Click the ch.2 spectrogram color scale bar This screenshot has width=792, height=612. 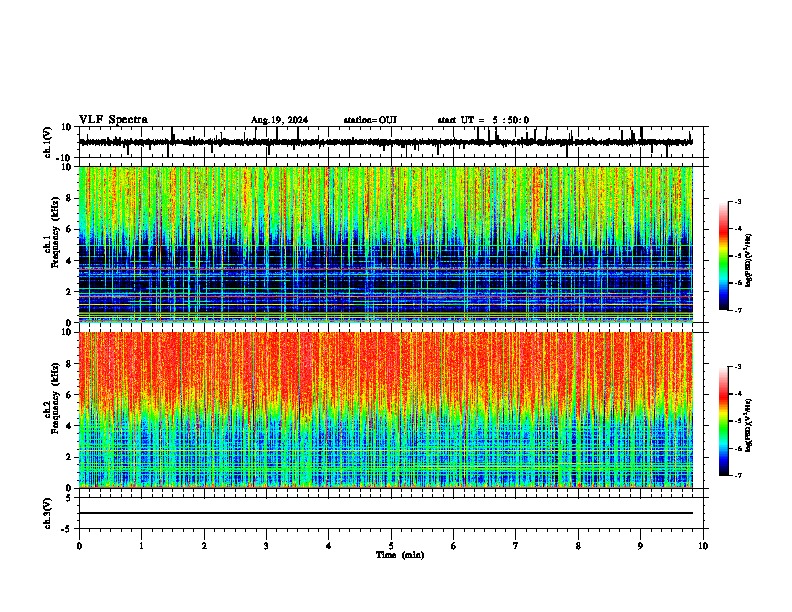[x=723, y=421]
